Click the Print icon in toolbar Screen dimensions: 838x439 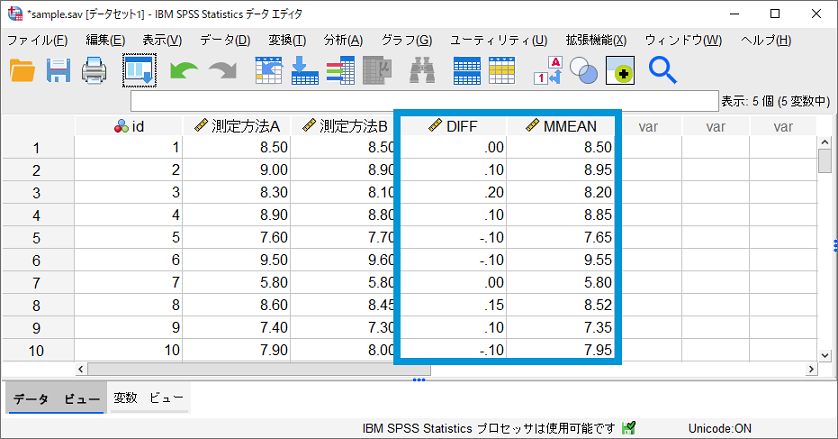click(95, 70)
